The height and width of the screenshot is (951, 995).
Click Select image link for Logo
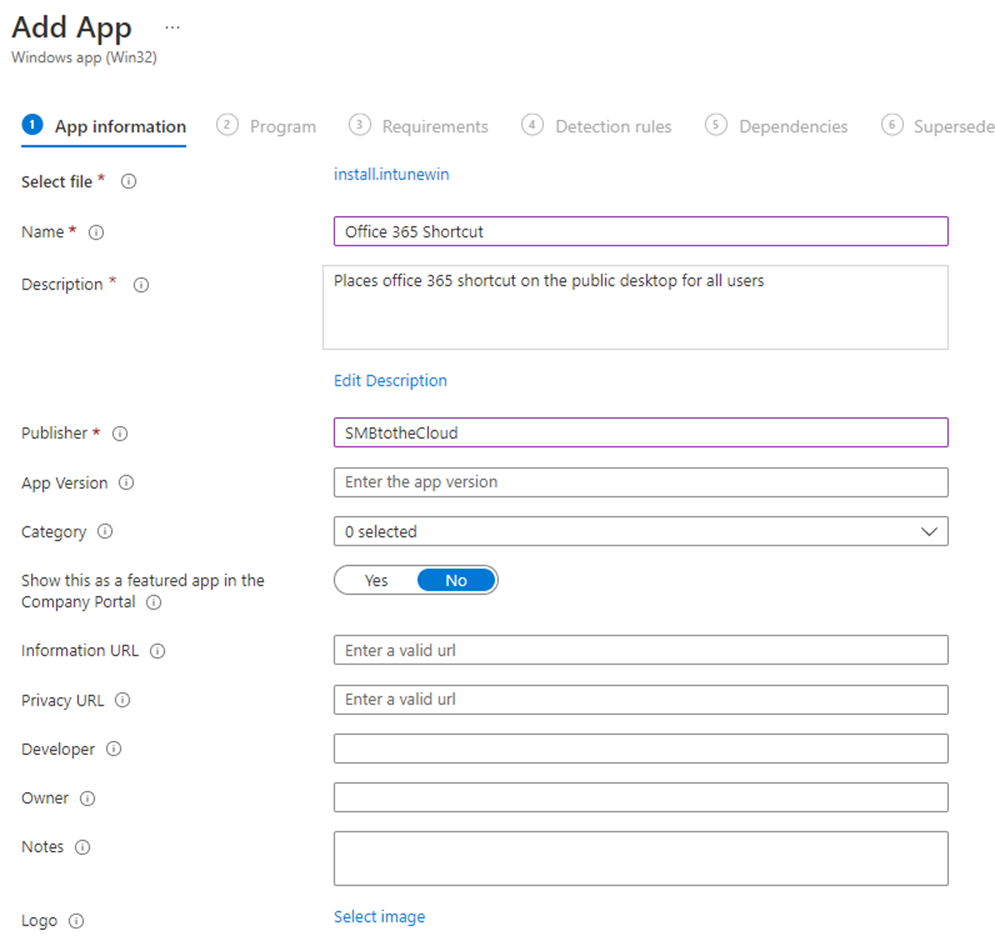[379, 917]
